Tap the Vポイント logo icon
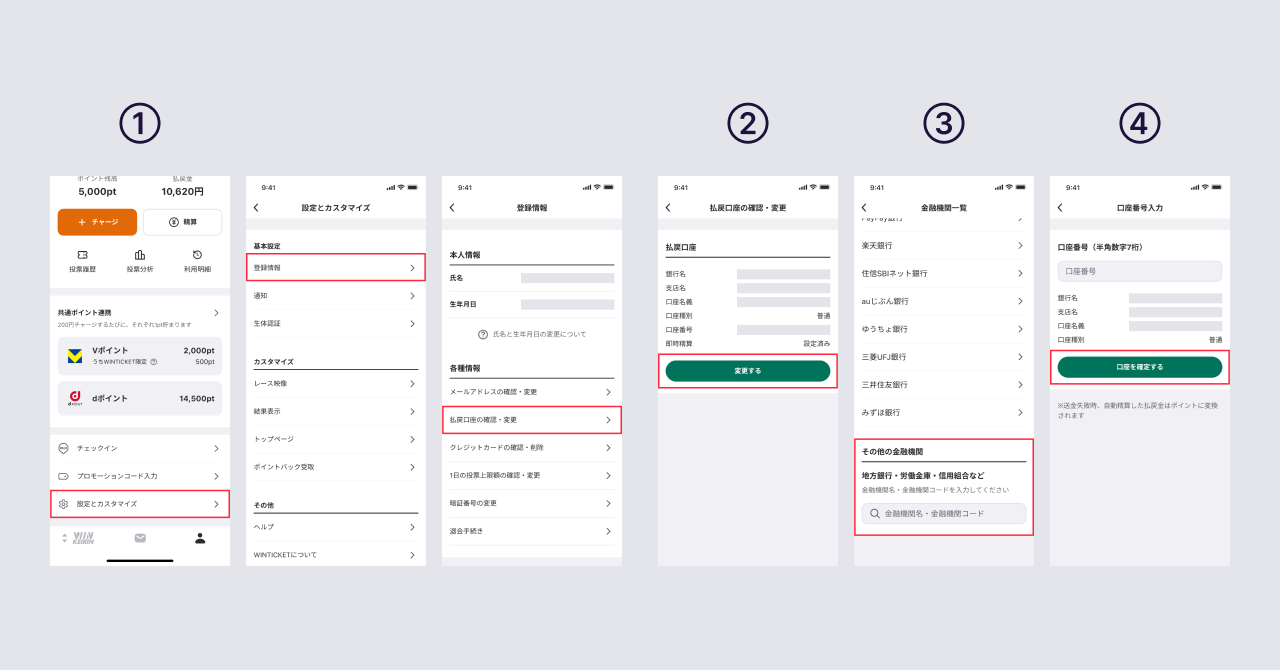Image resolution: width=1280 pixels, height=670 pixels. click(75, 356)
